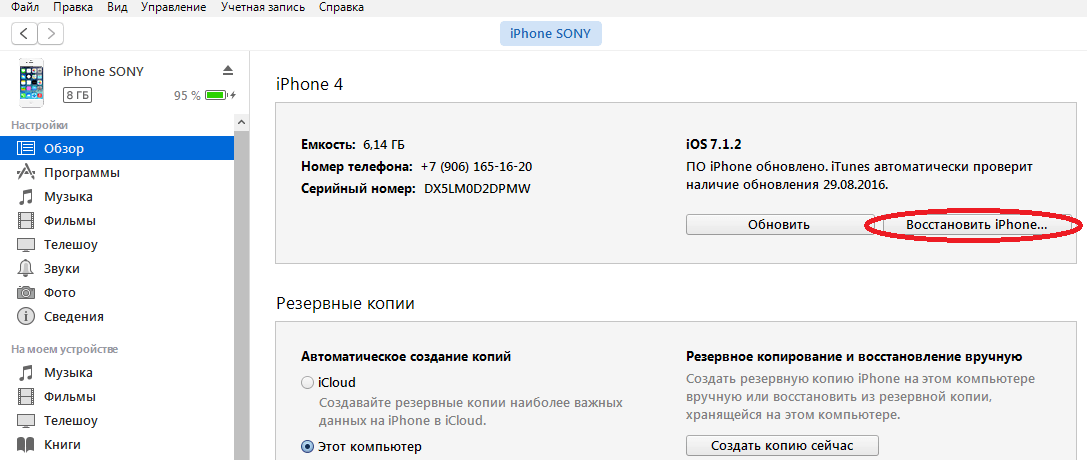Click the Книги icon on device
This screenshot has width=1087, height=460.
[26, 445]
